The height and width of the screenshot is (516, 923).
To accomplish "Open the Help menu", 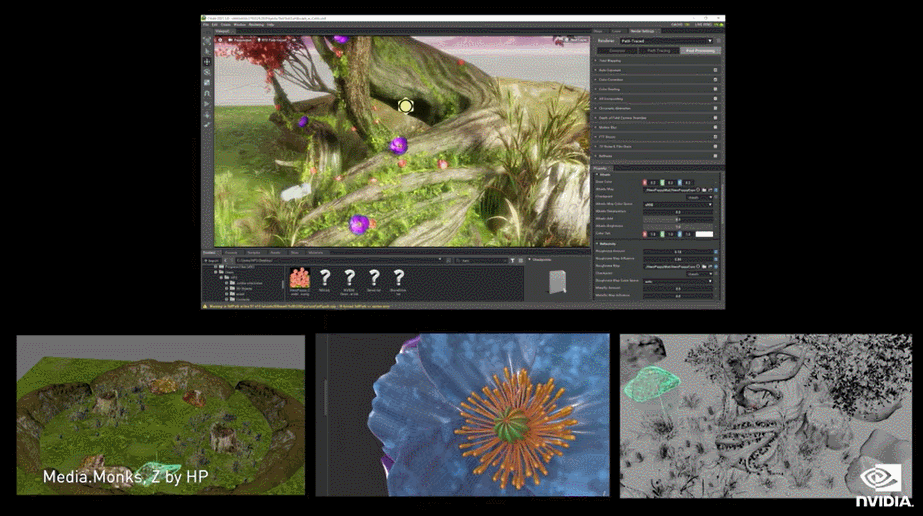I will pyautogui.click(x=270, y=25).
